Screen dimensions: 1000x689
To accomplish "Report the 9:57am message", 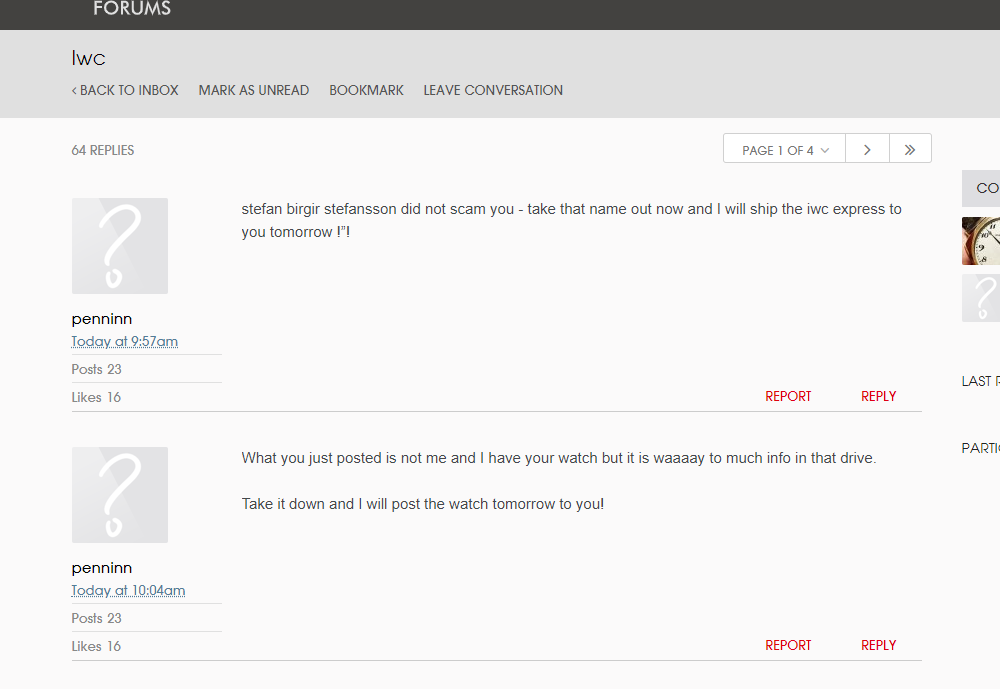I will coord(788,396).
